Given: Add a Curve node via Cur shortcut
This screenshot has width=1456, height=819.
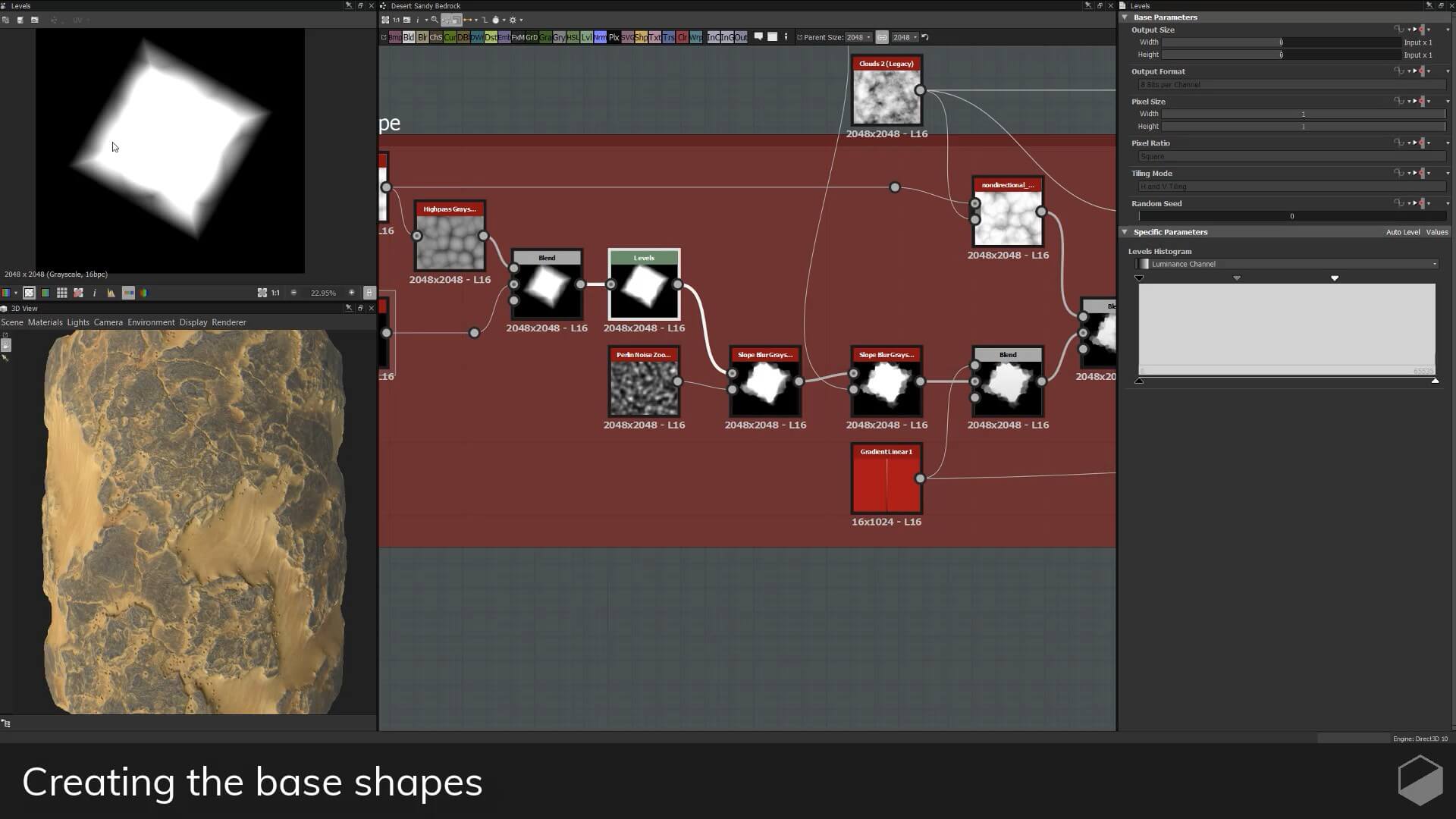Looking at the screenshot, I should [x=450, y=37].
